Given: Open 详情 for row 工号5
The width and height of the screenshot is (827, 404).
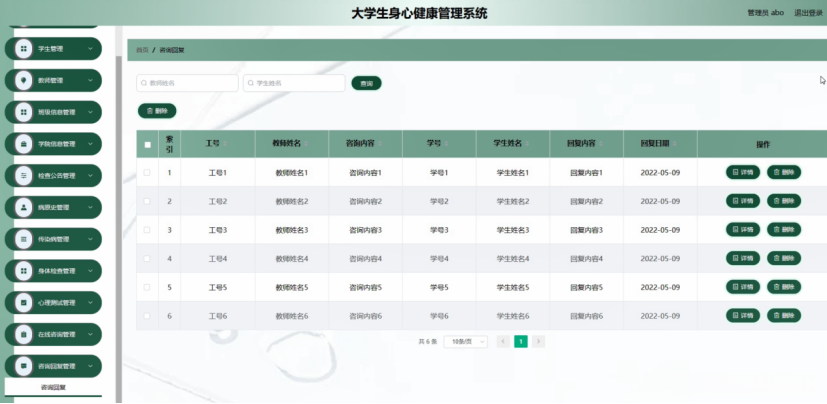Looking at the screenshot, I should (x=743, y=287).
